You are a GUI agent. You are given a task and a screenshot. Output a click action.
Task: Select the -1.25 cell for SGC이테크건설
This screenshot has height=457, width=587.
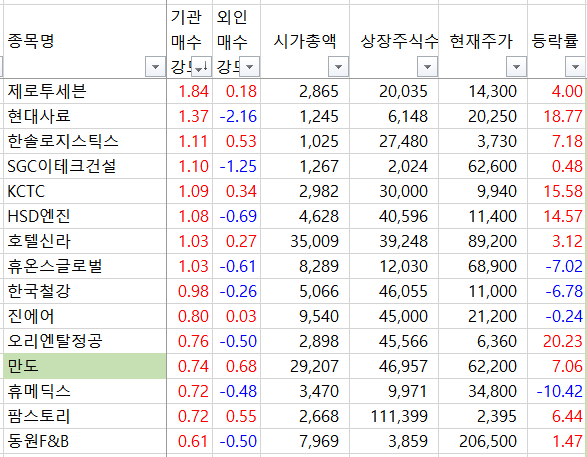237,166
